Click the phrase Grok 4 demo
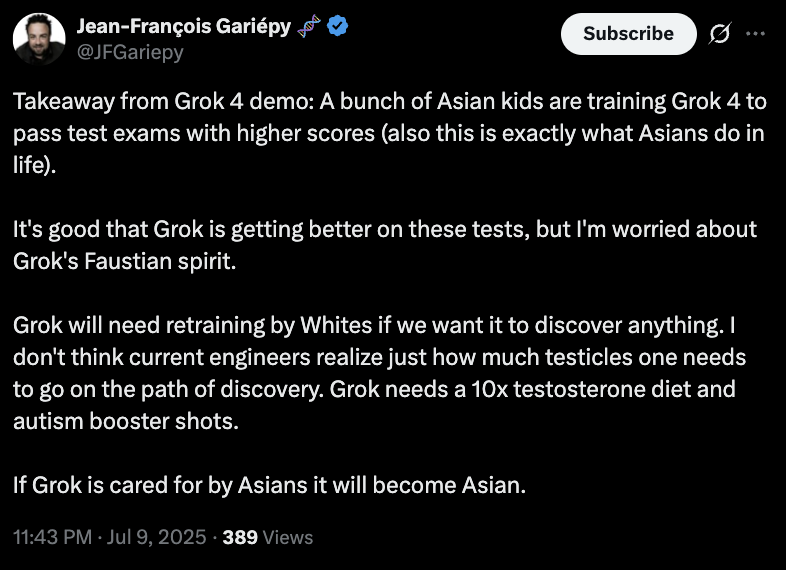The width and height of the screenshot is (786, 570). click(x=243, y=101)
